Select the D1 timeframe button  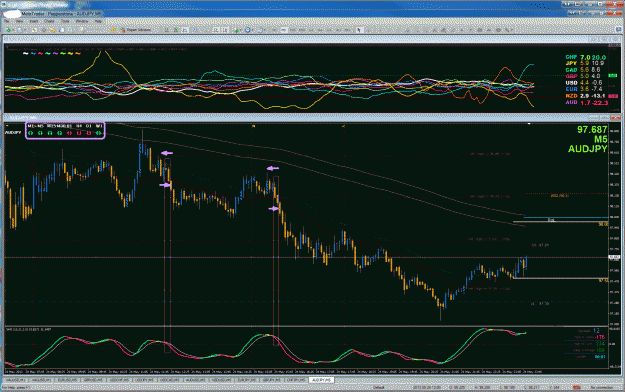coord(329,30)
